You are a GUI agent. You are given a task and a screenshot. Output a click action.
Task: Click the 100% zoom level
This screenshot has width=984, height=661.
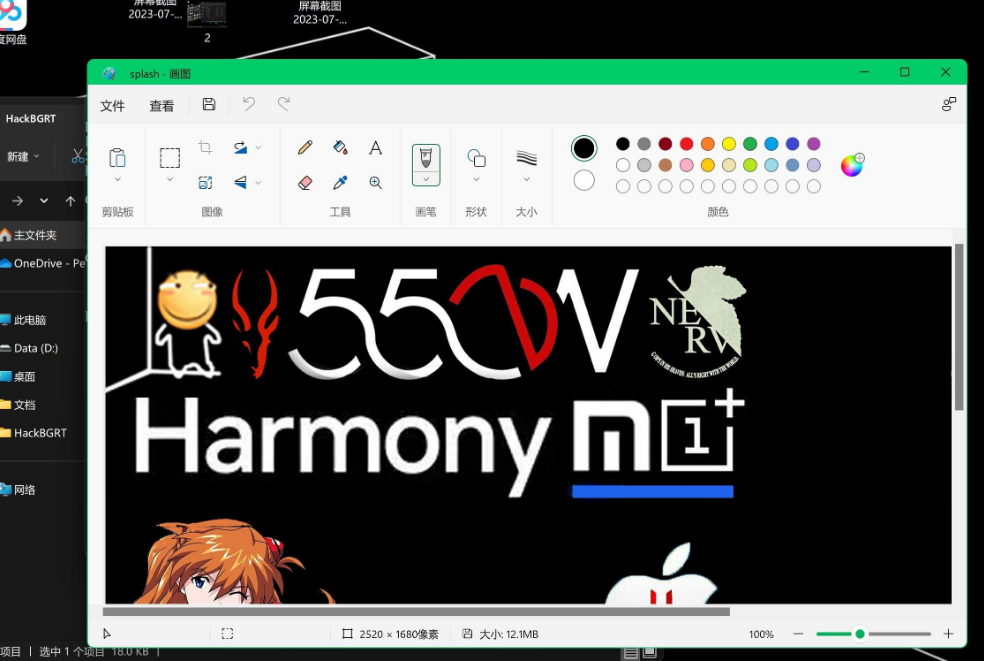pos(761,635)
